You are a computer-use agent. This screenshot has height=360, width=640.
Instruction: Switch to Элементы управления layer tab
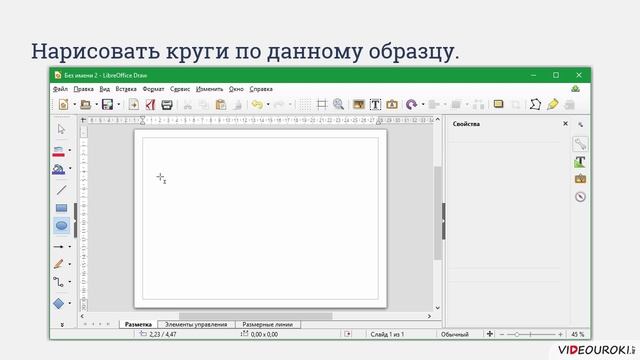pos(196,324)
